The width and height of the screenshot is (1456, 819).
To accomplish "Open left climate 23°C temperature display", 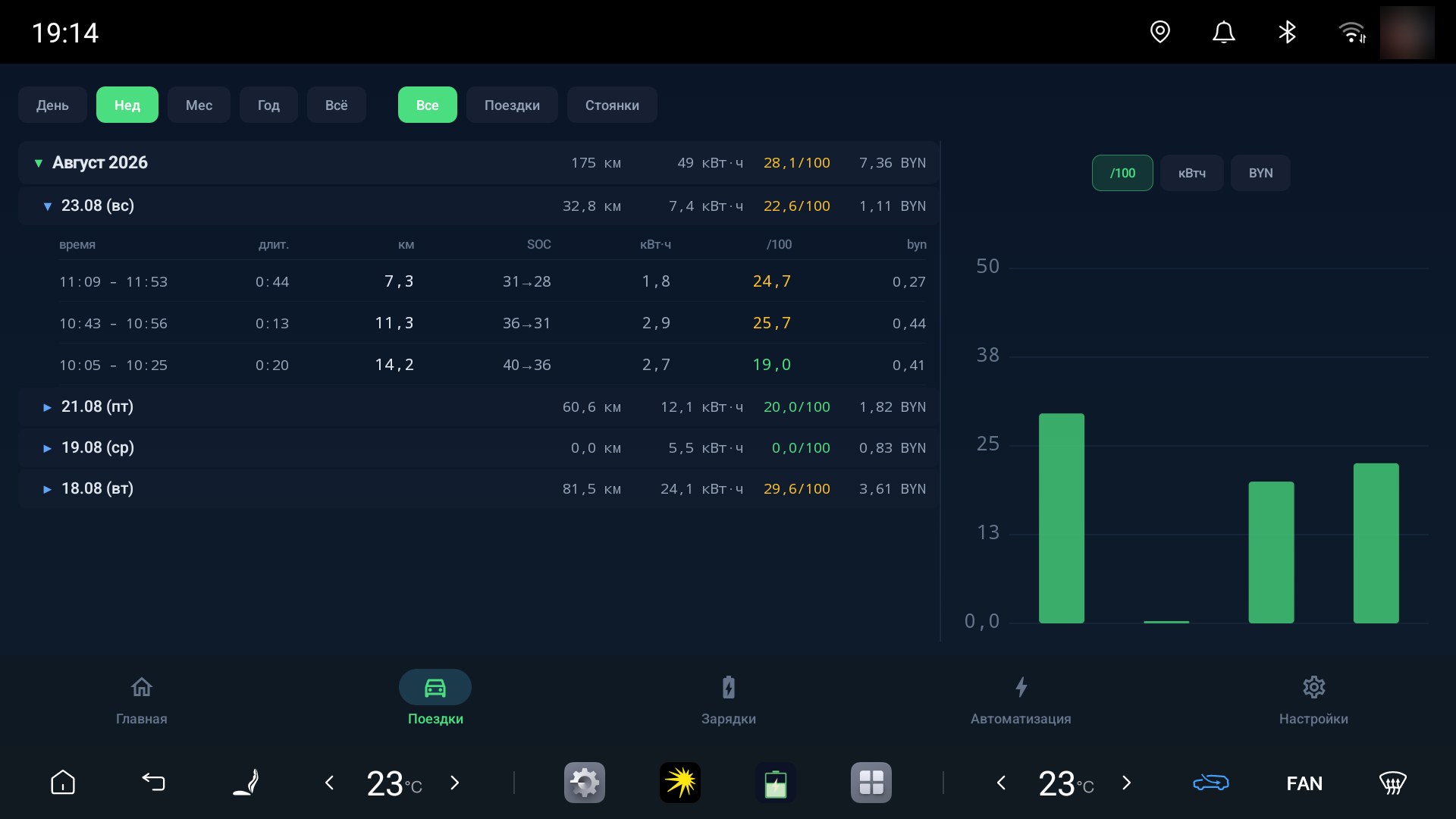I will tap(394, 783).
